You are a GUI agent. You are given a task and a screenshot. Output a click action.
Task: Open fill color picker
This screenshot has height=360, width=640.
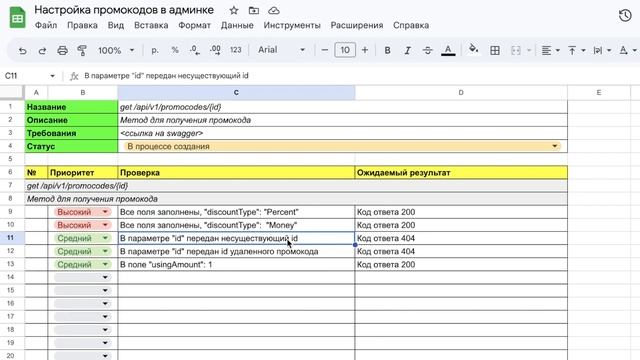point(473,49)
